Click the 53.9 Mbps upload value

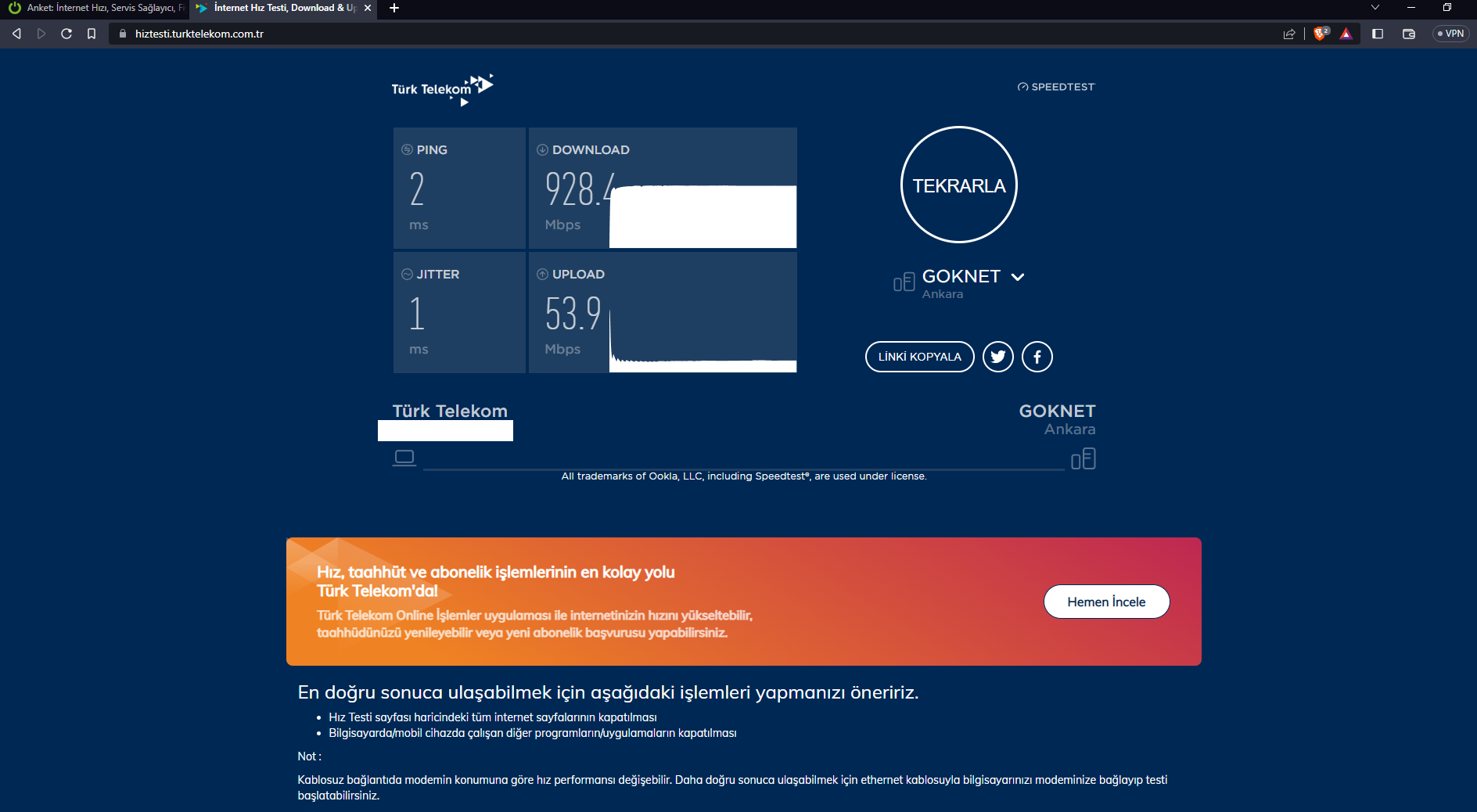click(x=573, y=313)
